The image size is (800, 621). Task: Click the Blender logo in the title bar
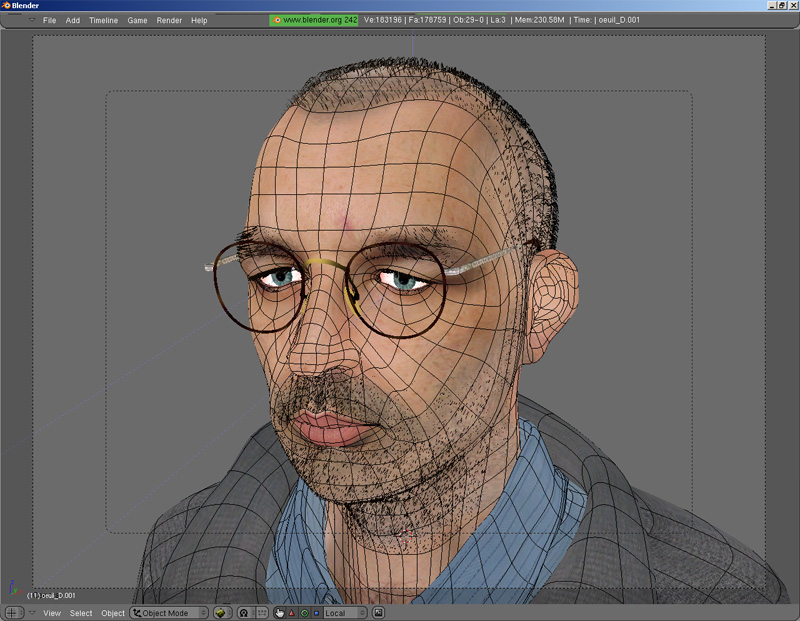pyautogui.click(x=6, y=5)
